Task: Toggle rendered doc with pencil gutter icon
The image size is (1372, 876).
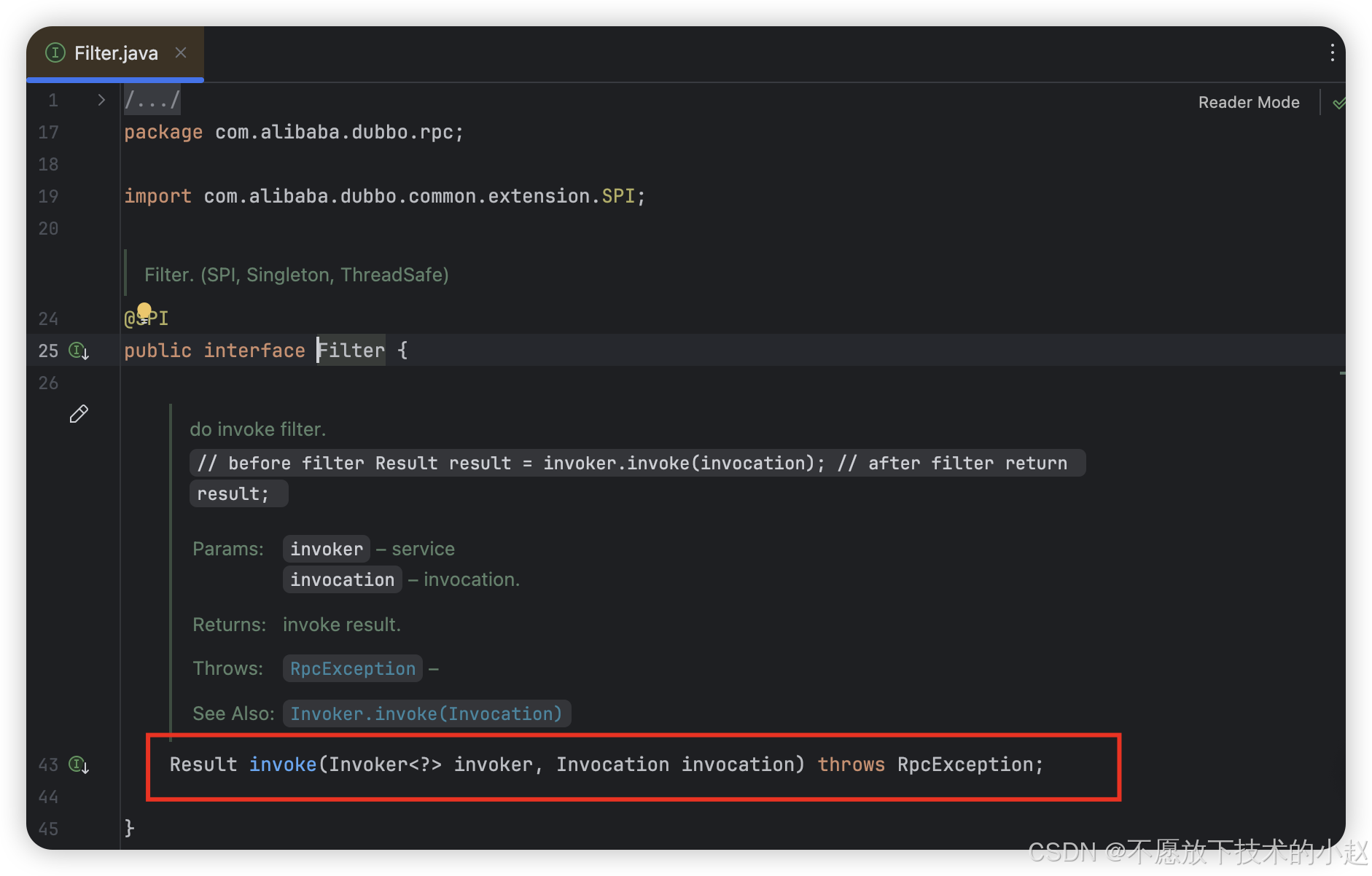Action: pos(79,414)
